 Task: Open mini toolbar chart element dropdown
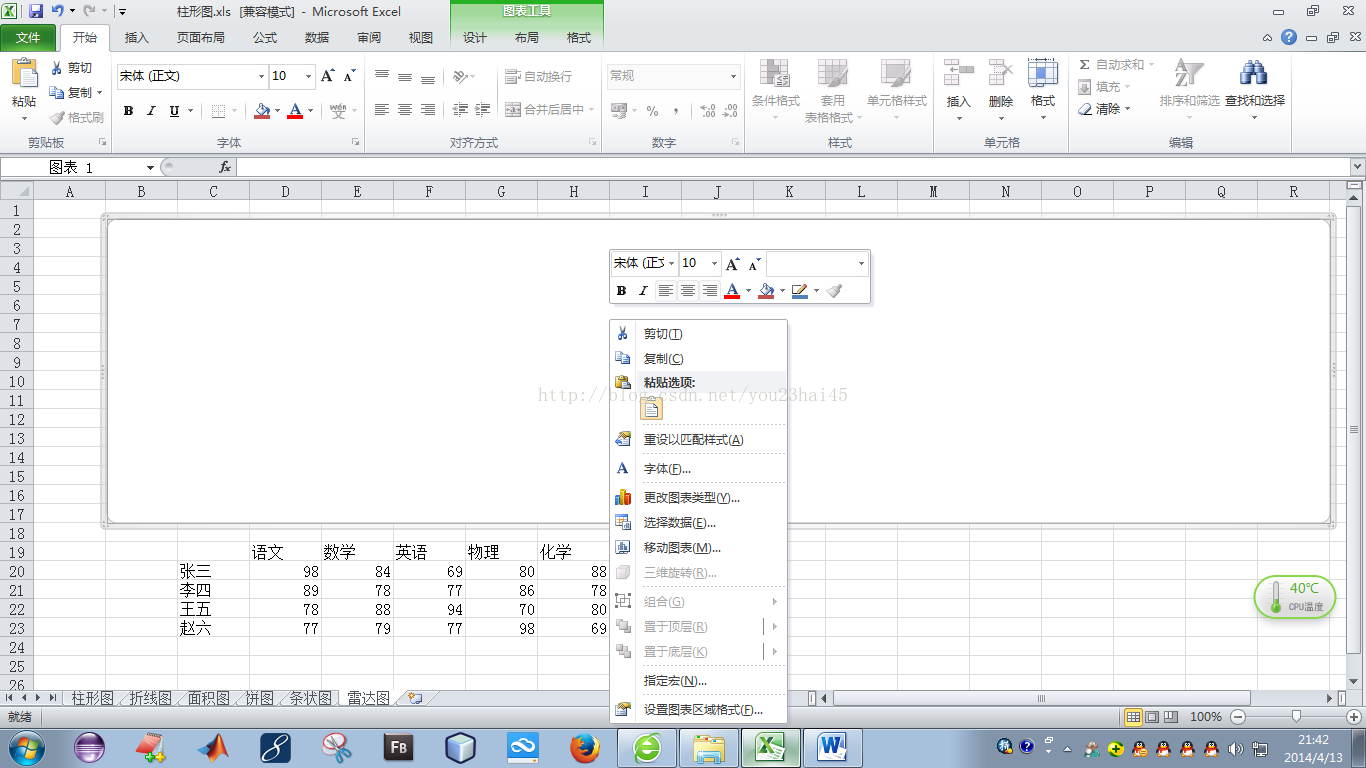[x=861, y=264]
